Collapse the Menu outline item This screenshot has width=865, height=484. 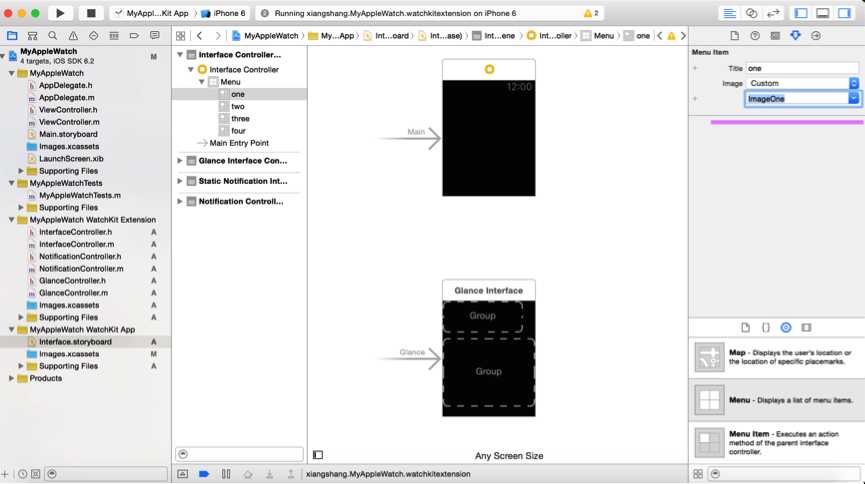(x=202, y=82)
